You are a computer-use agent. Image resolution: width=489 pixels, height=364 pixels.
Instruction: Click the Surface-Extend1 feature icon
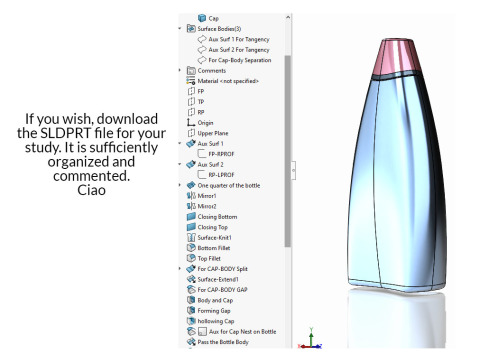coord(191,279)
